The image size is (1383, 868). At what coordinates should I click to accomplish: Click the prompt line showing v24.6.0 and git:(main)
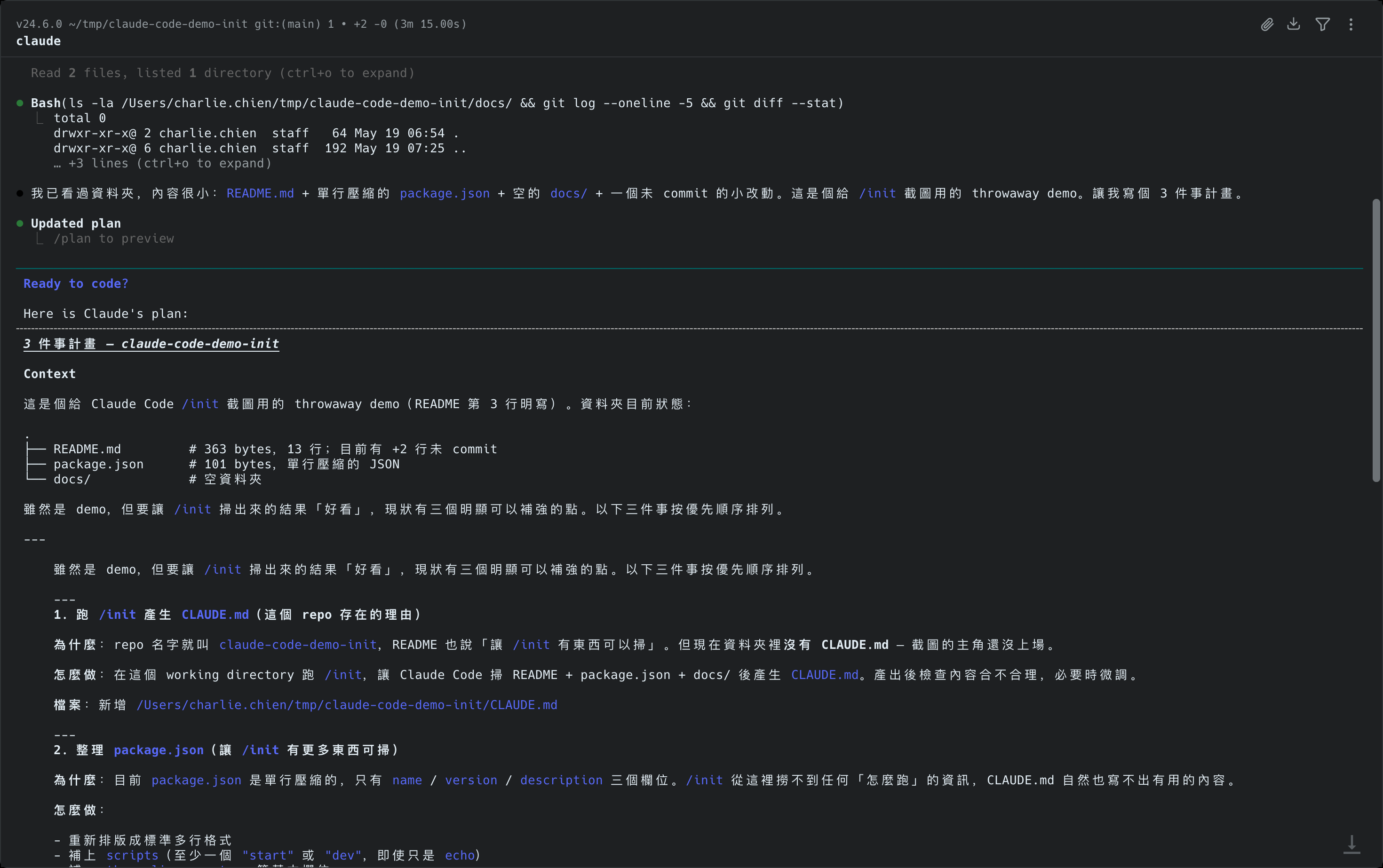(x=241, y=24)
